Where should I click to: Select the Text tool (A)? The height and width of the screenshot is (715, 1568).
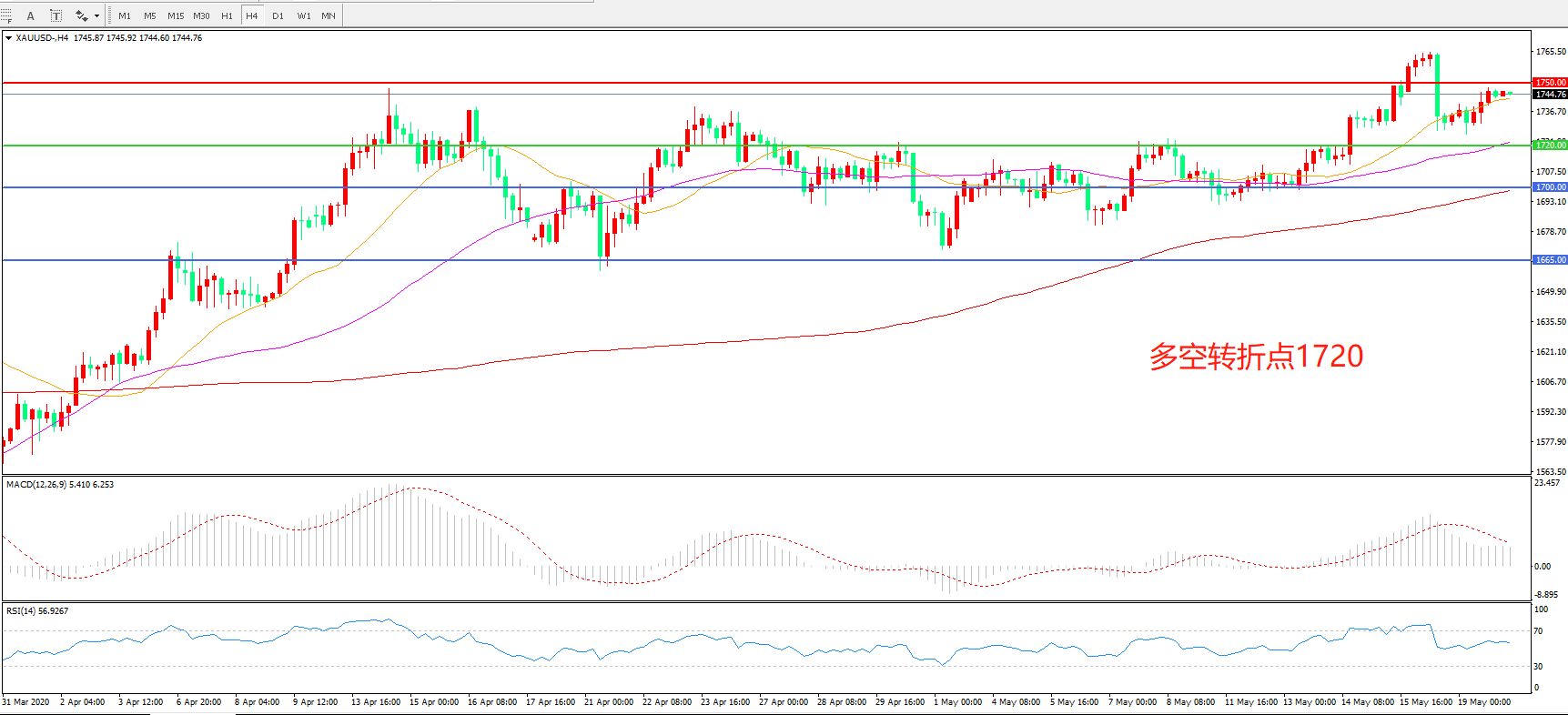click(x=31, y=15)
